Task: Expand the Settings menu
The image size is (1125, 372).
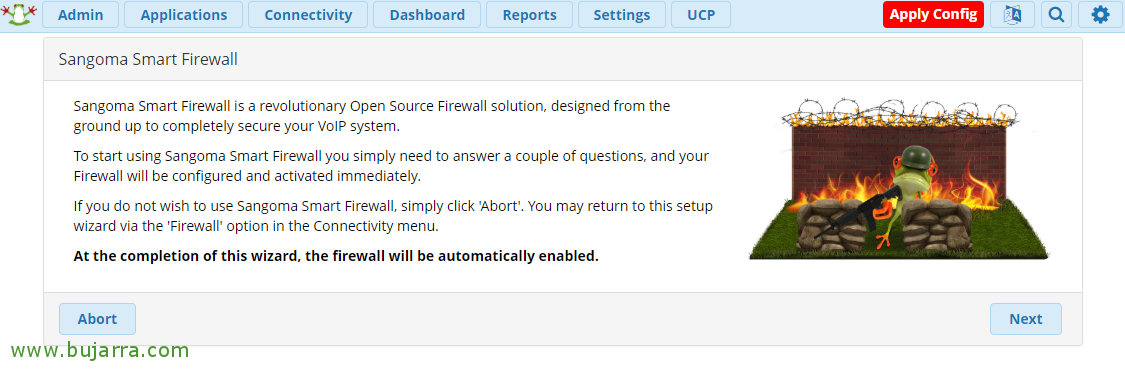Action: tap(621, 14)
